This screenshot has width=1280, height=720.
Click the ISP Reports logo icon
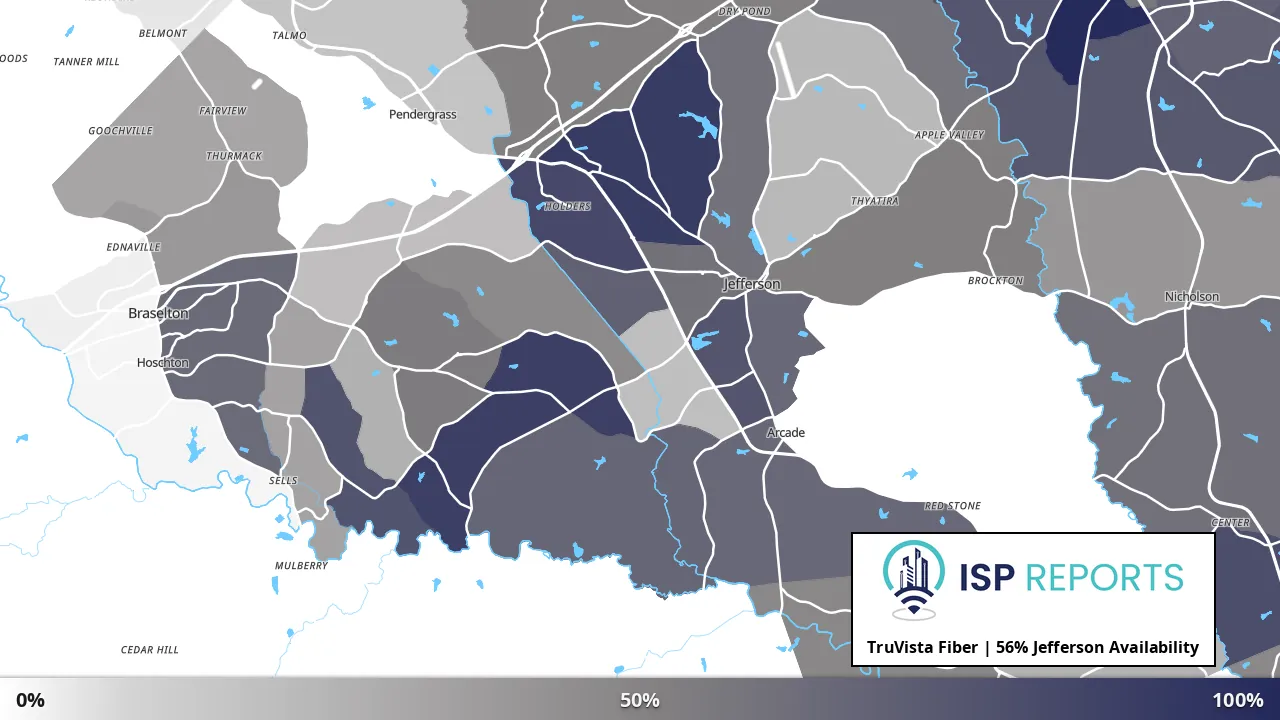click(x=914, y=580)
